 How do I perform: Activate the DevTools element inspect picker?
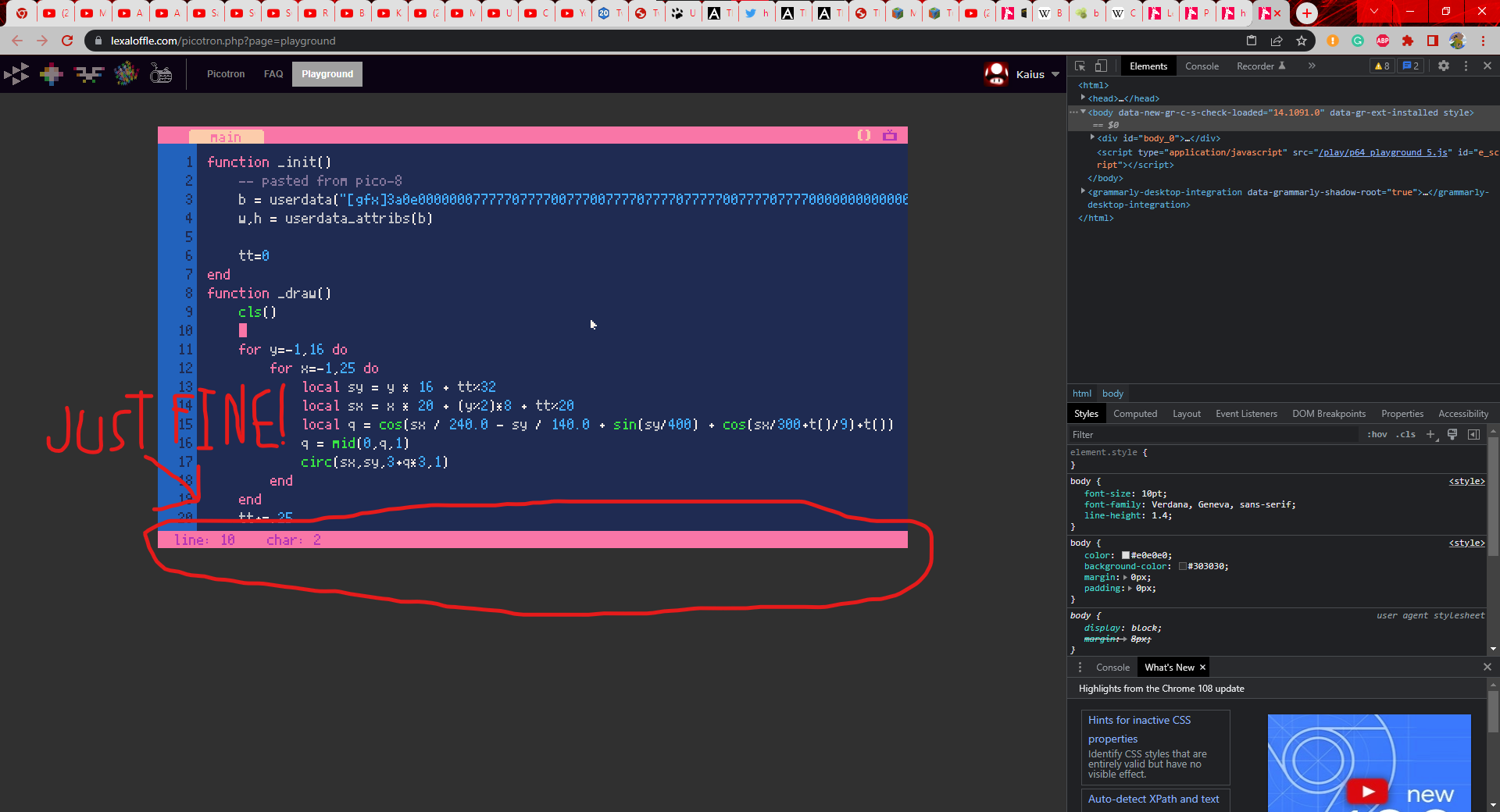(1080, 66)
